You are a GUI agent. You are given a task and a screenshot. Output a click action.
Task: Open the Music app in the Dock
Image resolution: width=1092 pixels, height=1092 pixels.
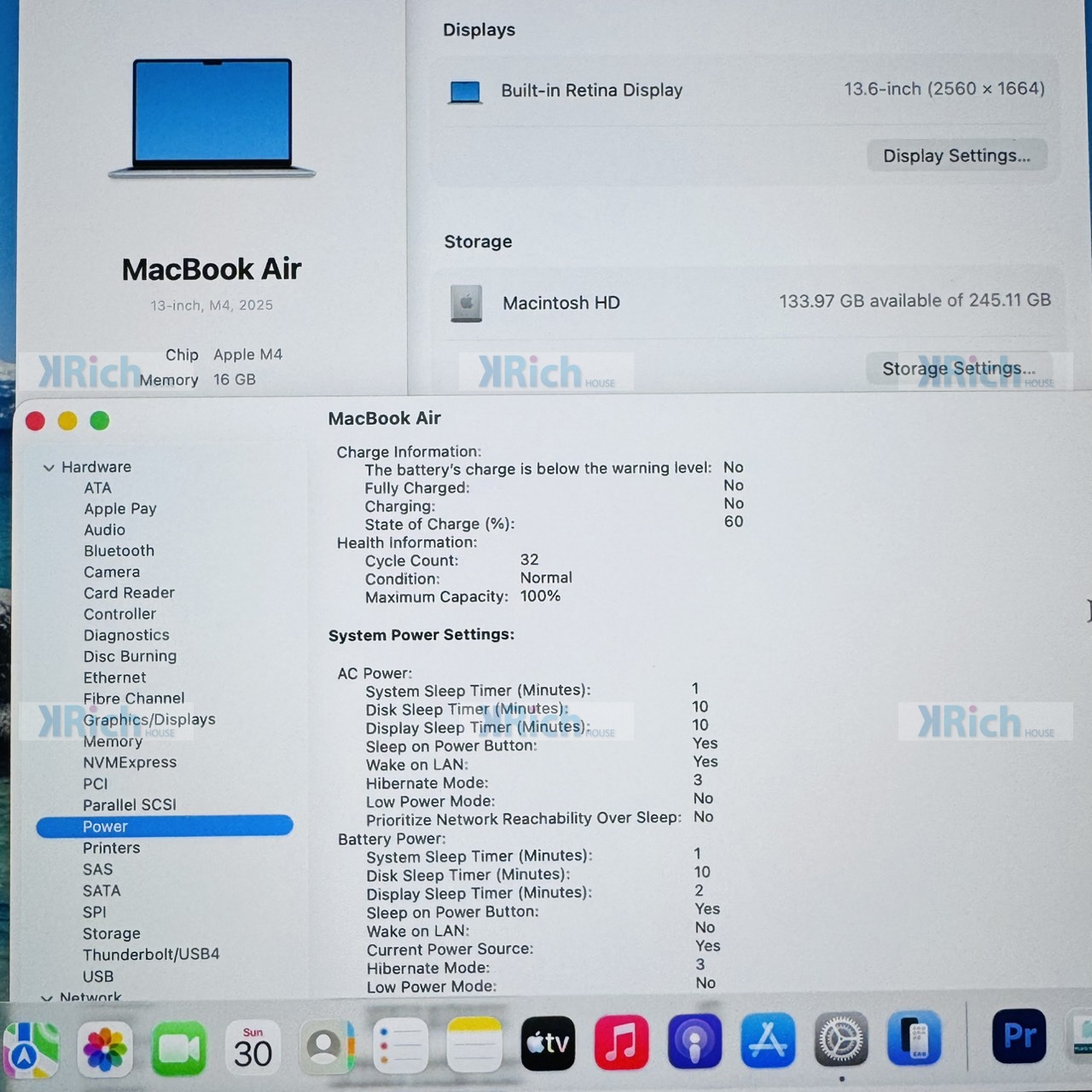621,1042
